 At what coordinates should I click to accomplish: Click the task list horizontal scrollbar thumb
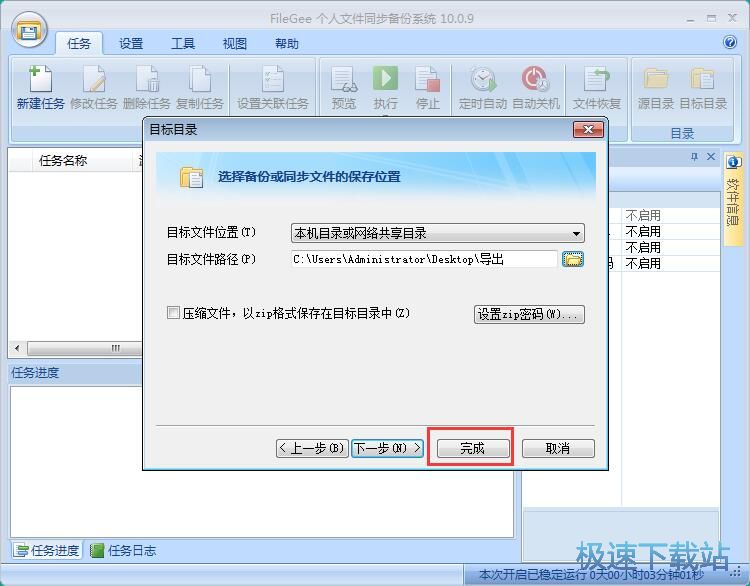[x=85, y=348]
